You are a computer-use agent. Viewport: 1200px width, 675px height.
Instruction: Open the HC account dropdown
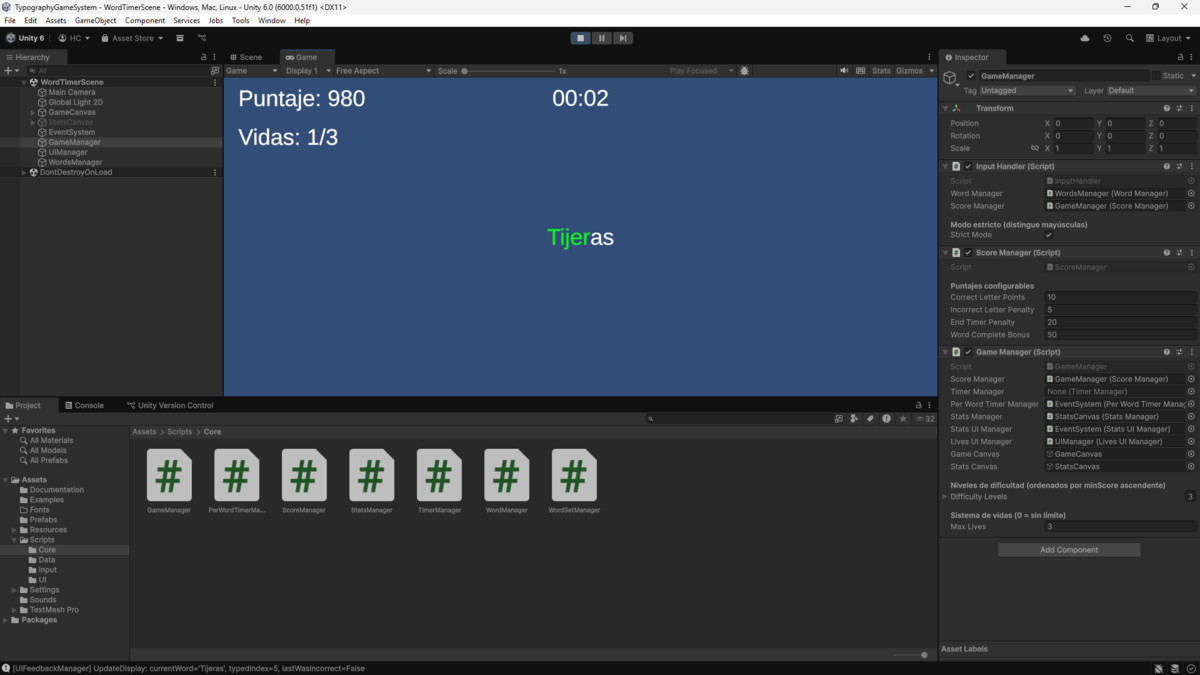coord(74,38)
